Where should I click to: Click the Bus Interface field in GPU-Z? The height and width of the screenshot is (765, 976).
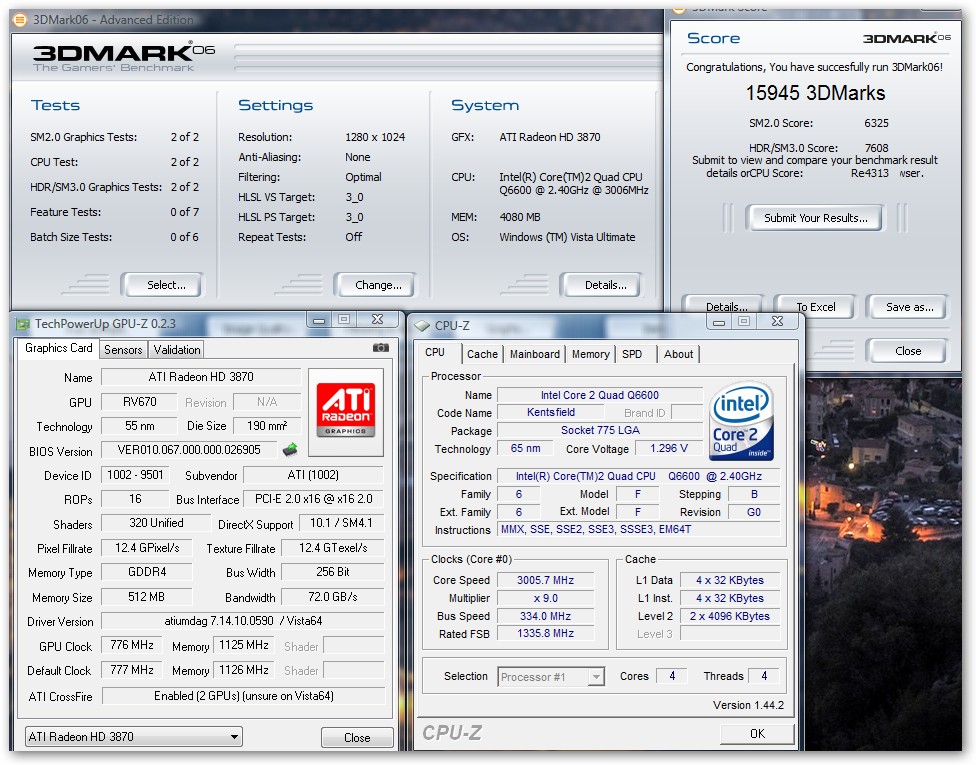coord(314,499)
